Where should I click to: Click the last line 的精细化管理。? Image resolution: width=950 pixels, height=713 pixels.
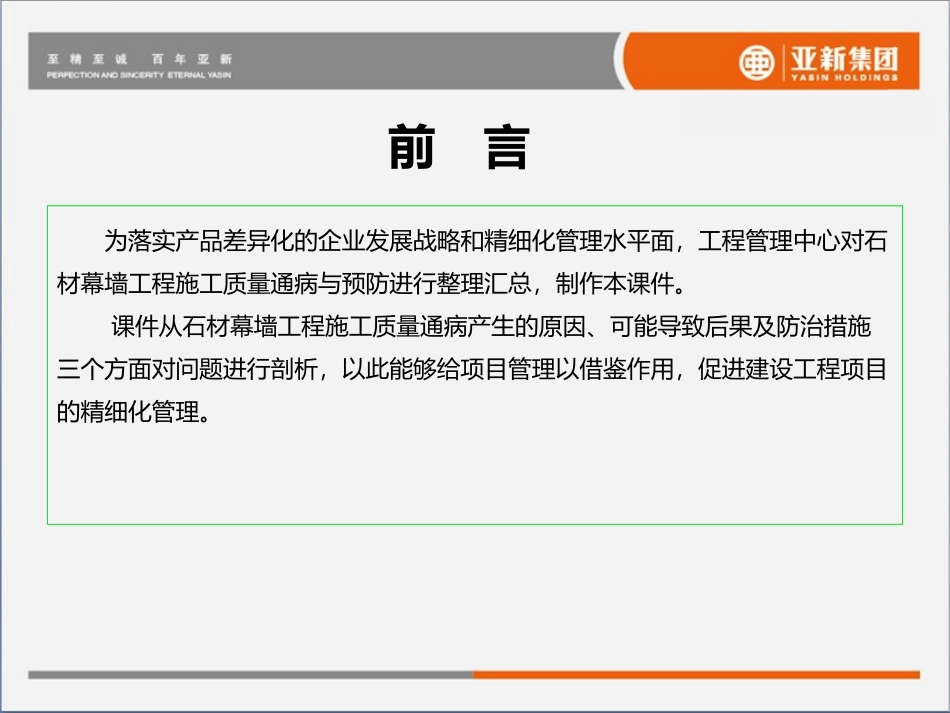click(134, 412)
